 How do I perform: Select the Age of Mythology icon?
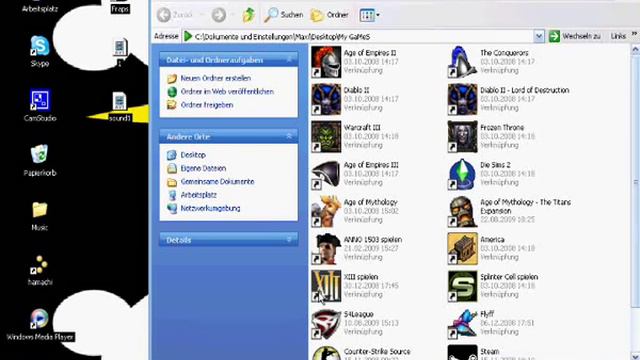tap(326, 211)
